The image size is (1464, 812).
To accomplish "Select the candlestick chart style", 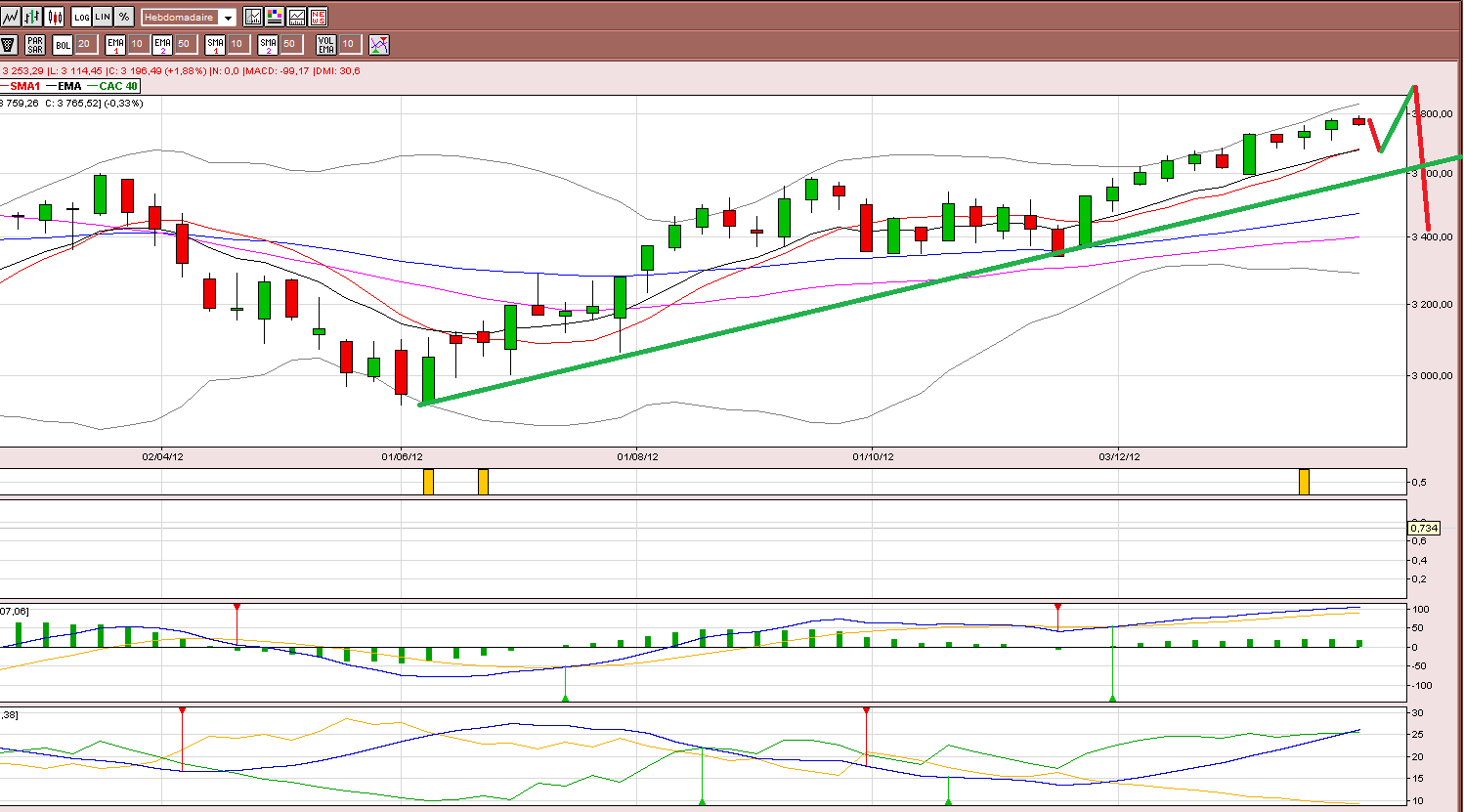I will click(x=54, y=17).
